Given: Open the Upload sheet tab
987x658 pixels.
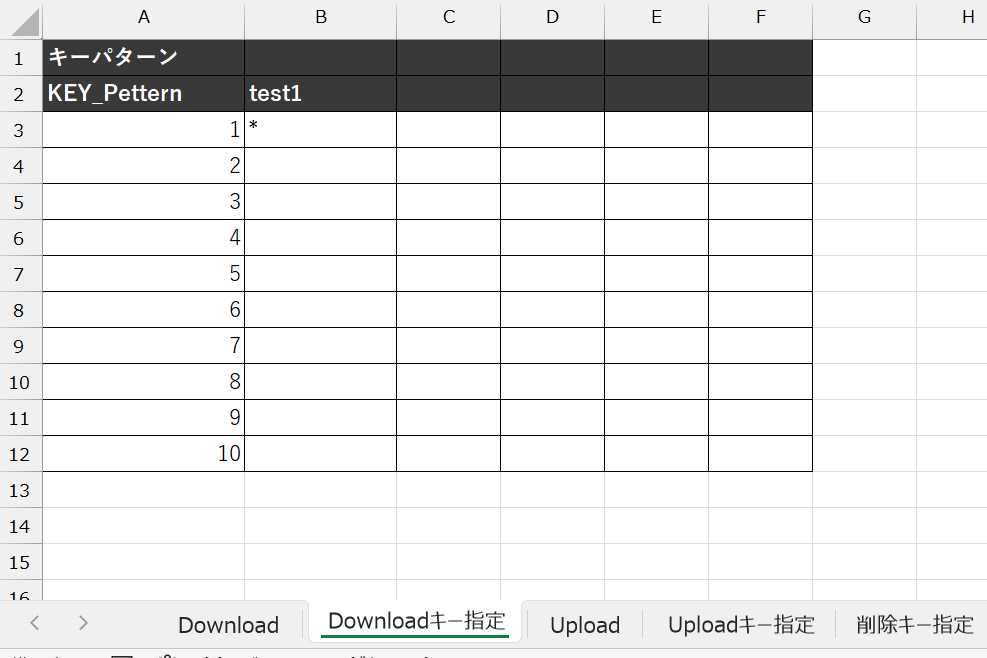Looking at the screenshot, I should click(585, 625).
